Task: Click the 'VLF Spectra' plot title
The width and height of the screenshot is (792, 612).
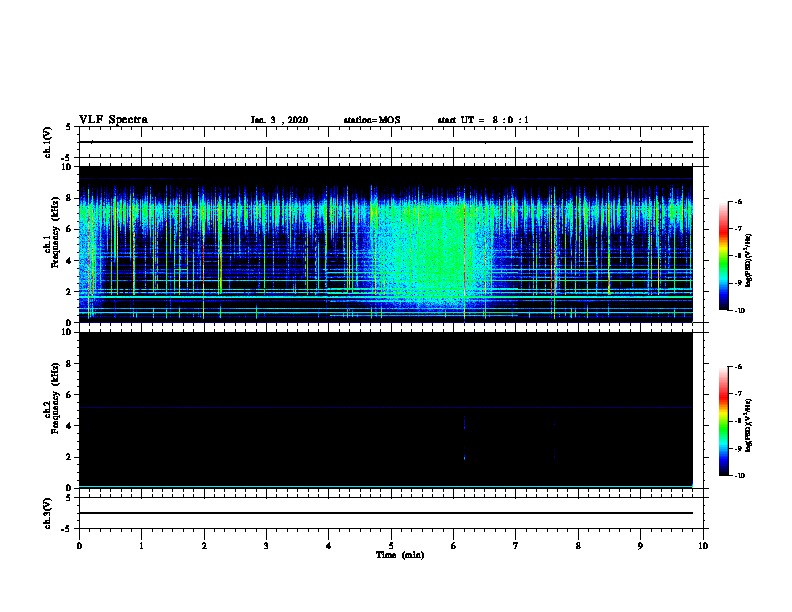Action: click(x=113, y=120)
